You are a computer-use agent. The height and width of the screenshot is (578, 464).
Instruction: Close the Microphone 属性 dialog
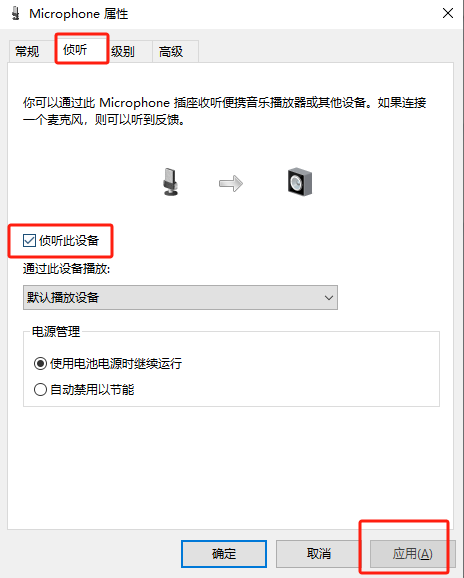tap(448, 14)
